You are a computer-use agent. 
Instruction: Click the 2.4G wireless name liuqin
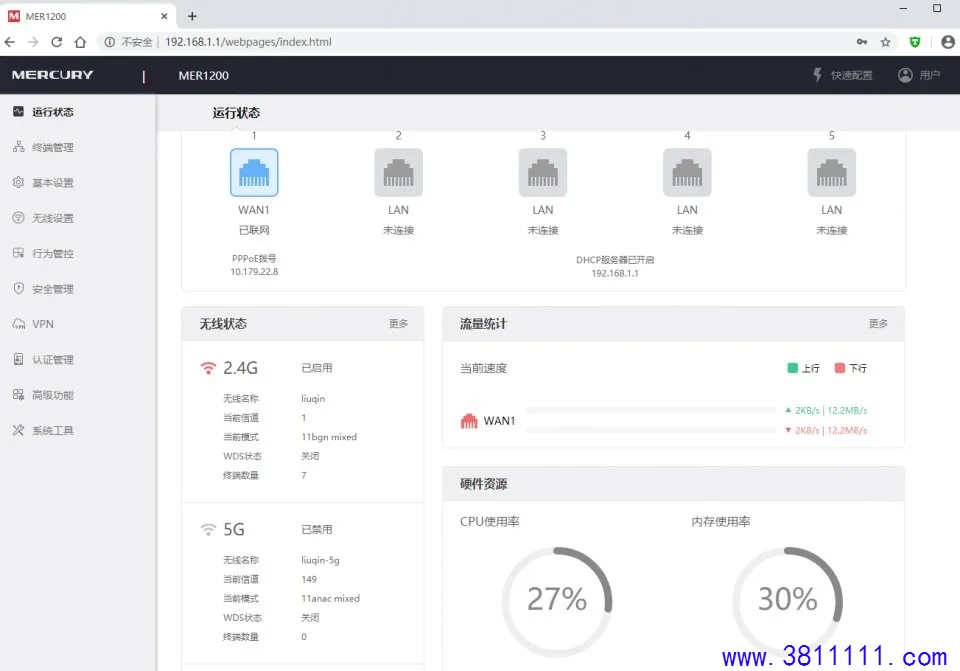pos(313,399)
